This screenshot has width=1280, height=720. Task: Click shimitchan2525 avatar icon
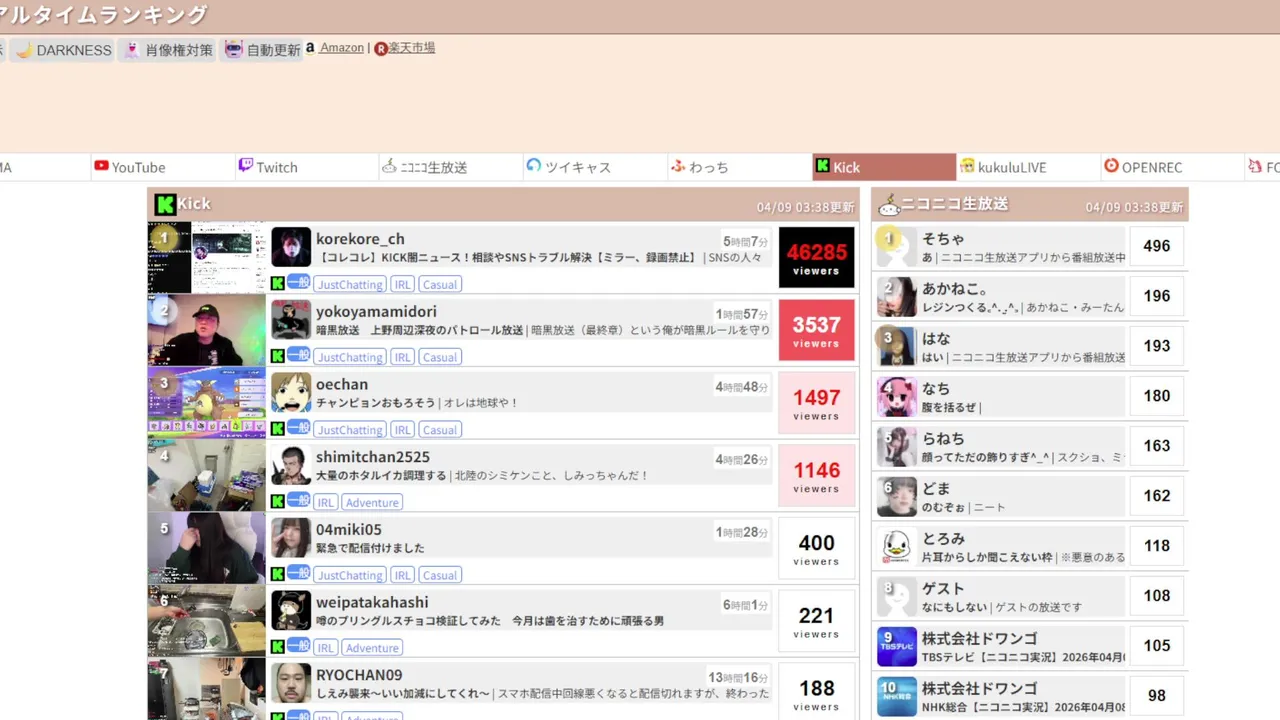[x=291, y=465]
